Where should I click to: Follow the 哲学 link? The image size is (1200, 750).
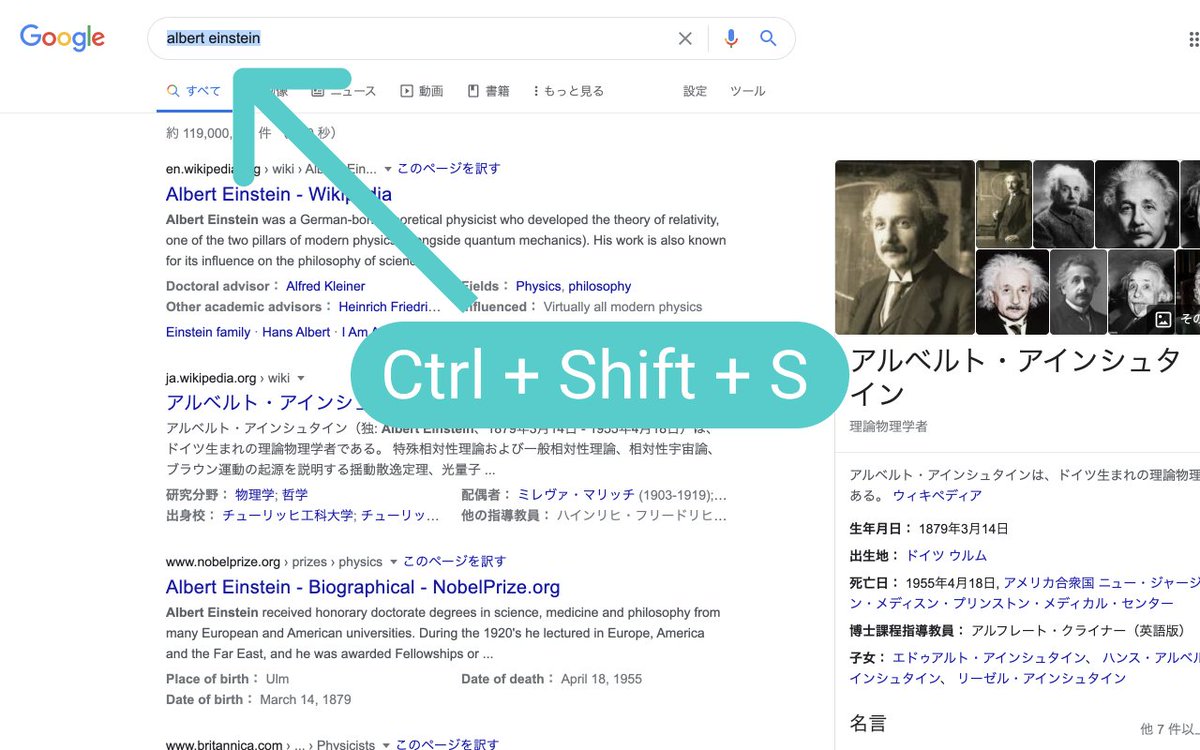coord(295,494)
